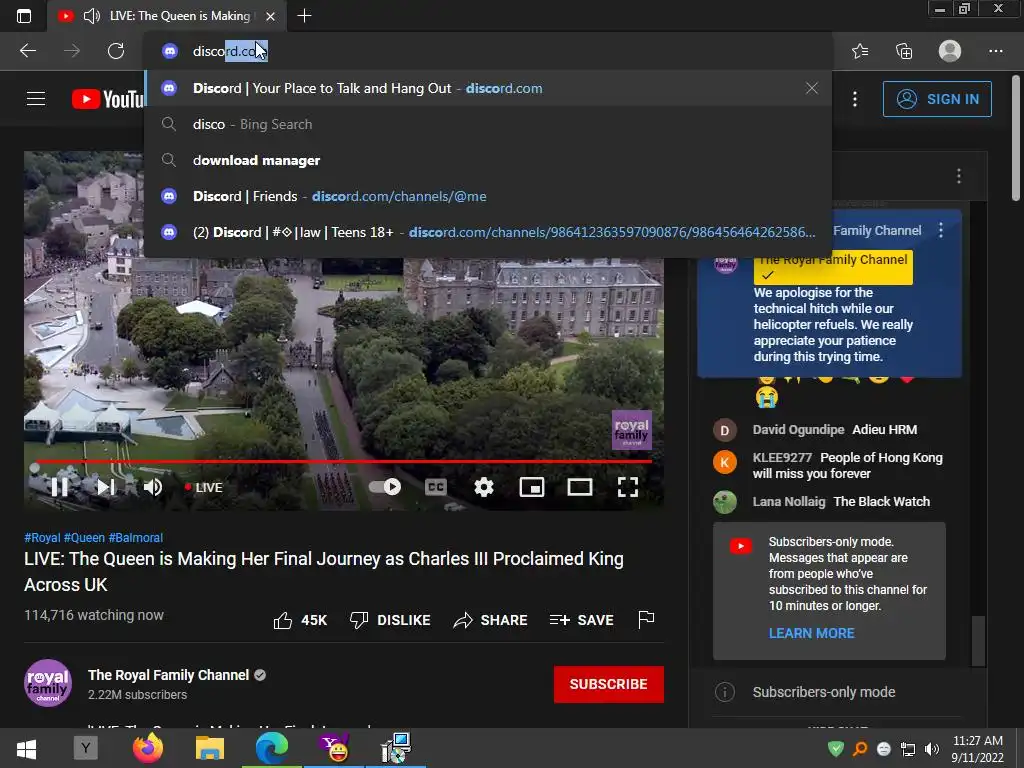Reload the current page

pos(116,51)
